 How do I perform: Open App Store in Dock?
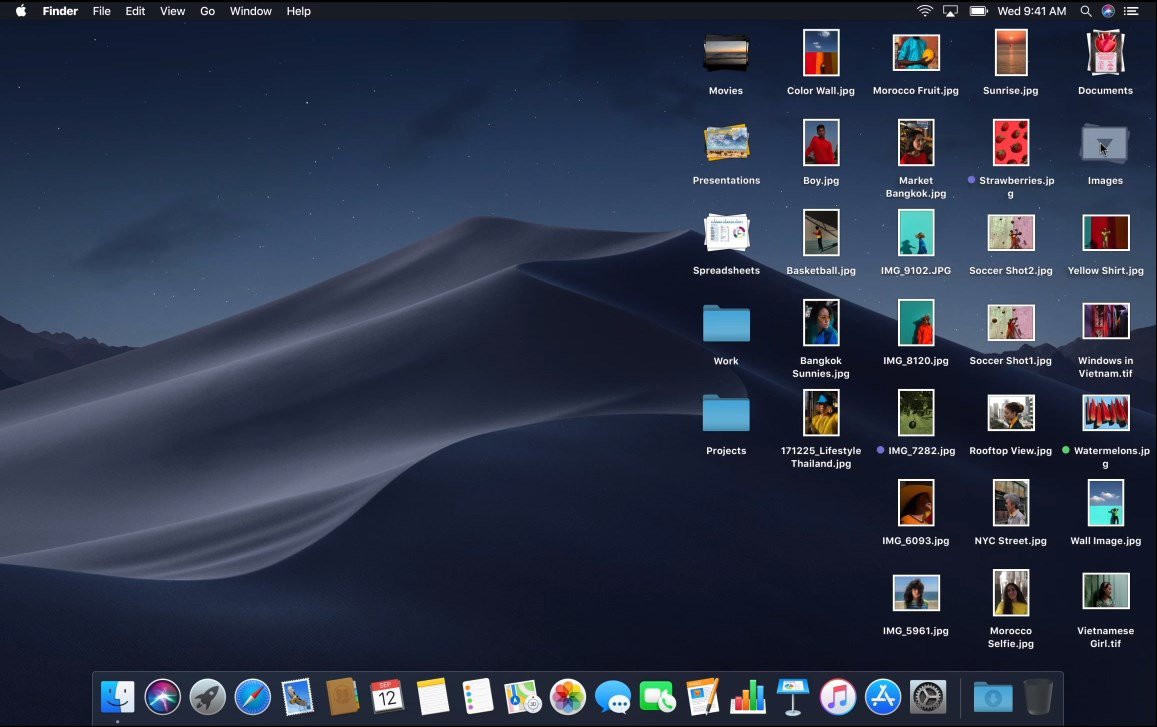(x=883, y=697)
